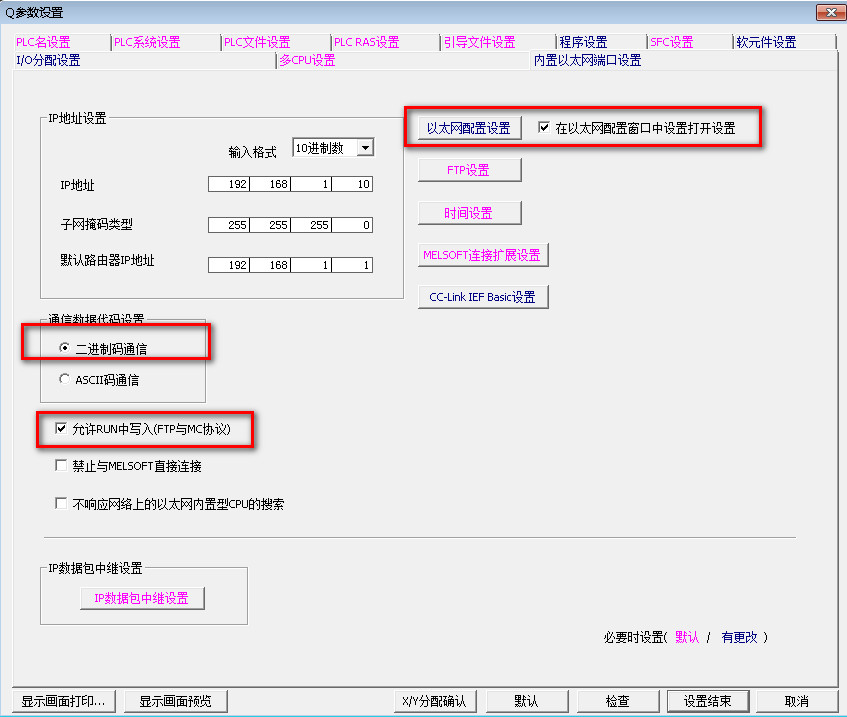Switch to PLC系统设置 tab
Image resolution: width=847 pixels, height=717 pixels.
pos(147,42)
